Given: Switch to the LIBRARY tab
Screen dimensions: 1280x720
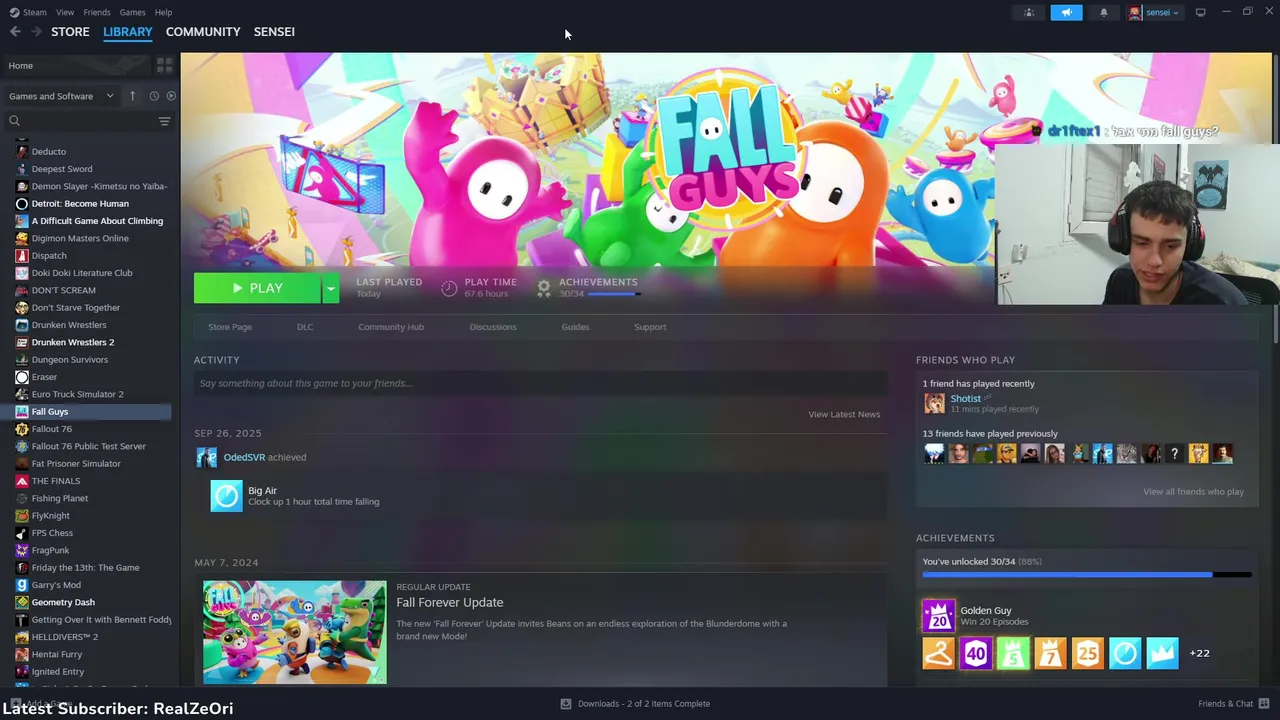Looking at the screenshot, I should pos(128,32).
